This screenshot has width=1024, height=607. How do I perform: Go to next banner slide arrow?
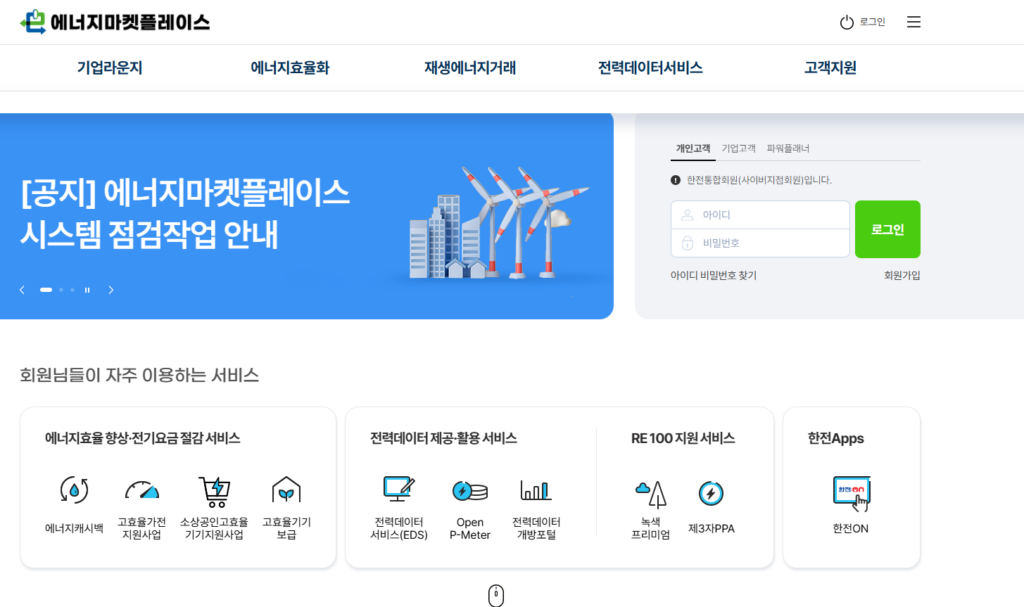pyautogui.click(x=111, y=289)
